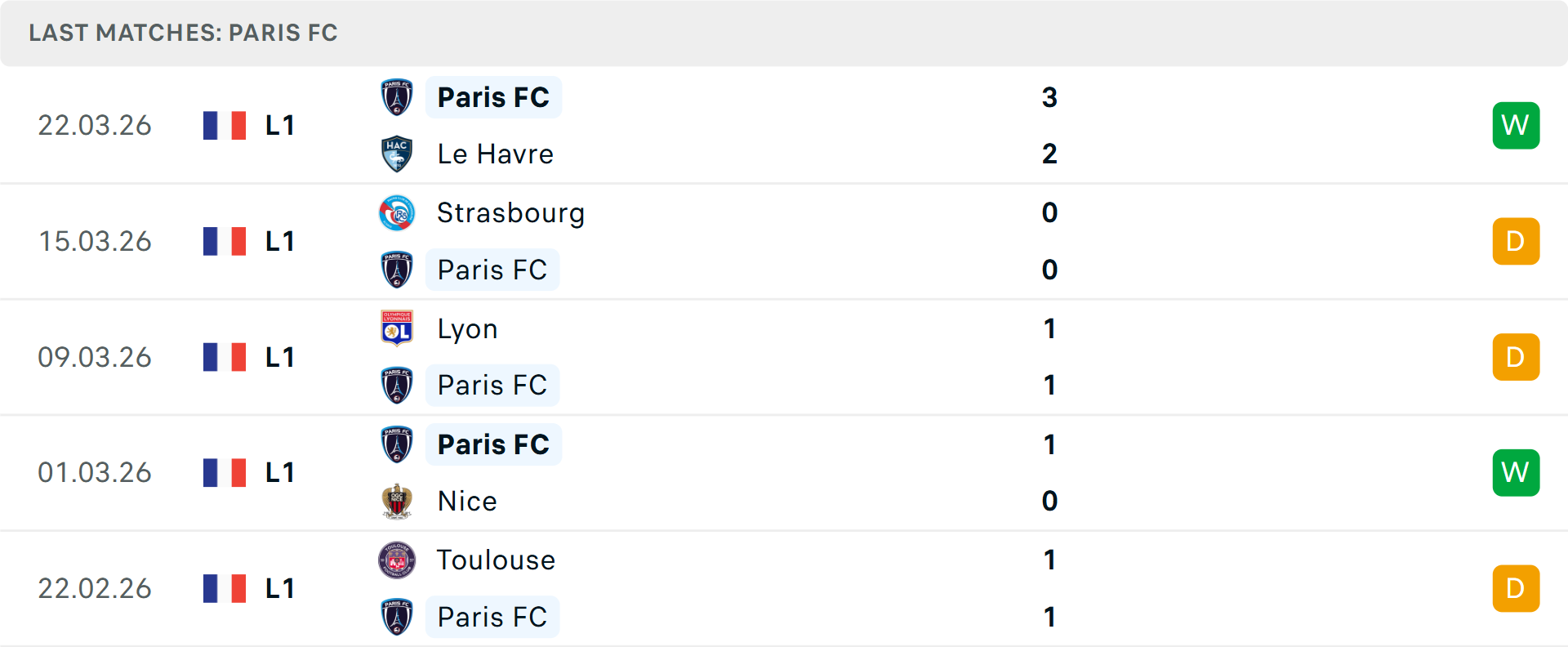Select the Nice team name

467,501
